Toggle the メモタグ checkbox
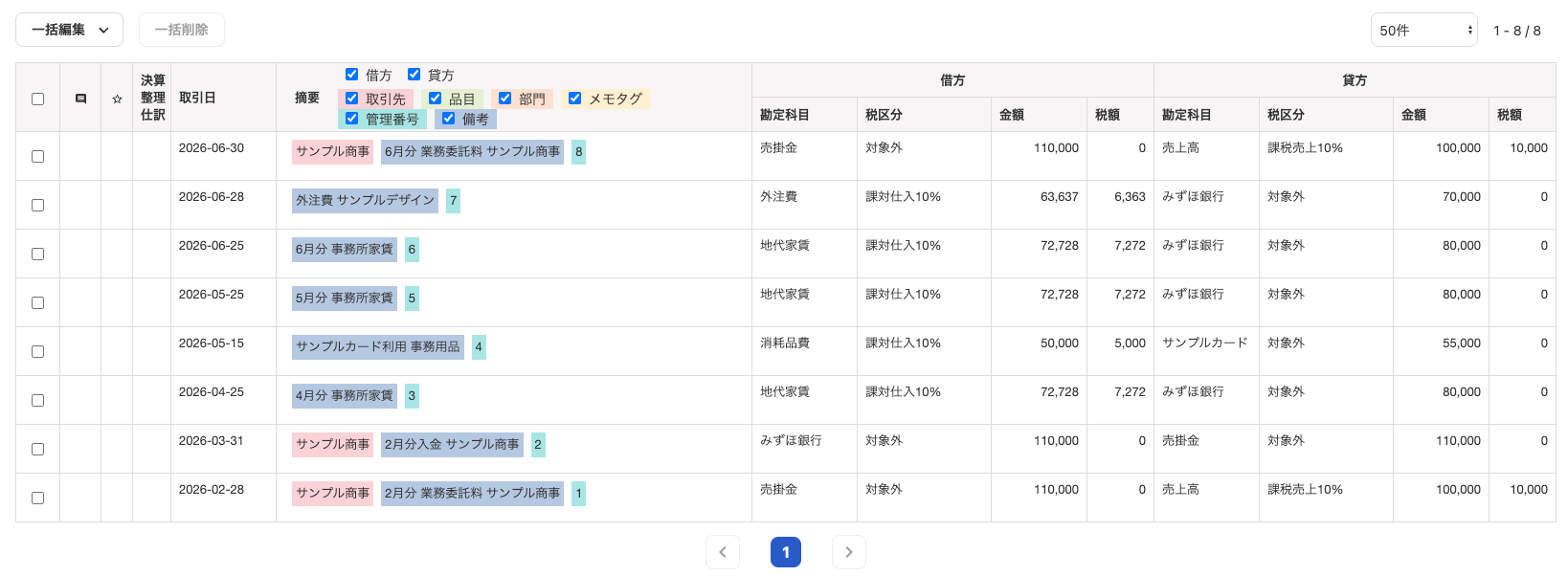Viewport: 1568px width, 576px height. coord(574,98)
